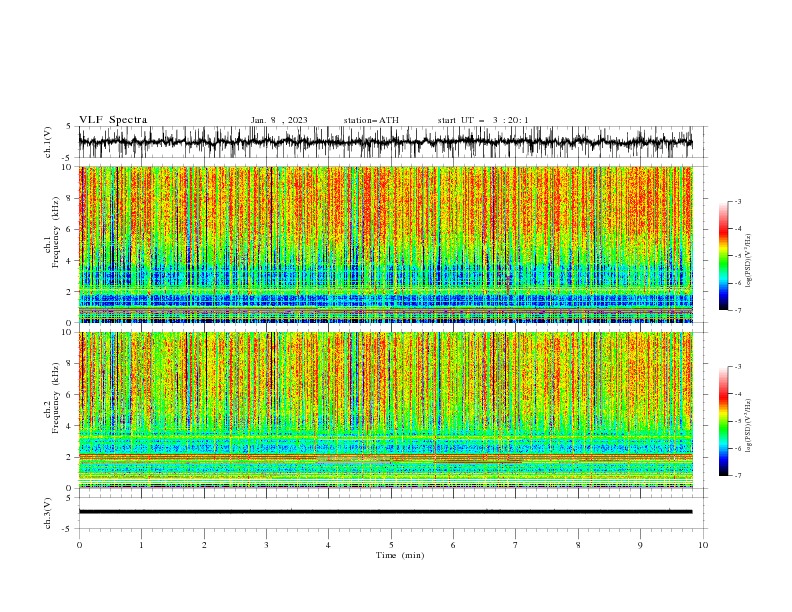Click tick "4" on the Time axis
Viewport: 792px width, 612px height.
click(x=328, y=545)
